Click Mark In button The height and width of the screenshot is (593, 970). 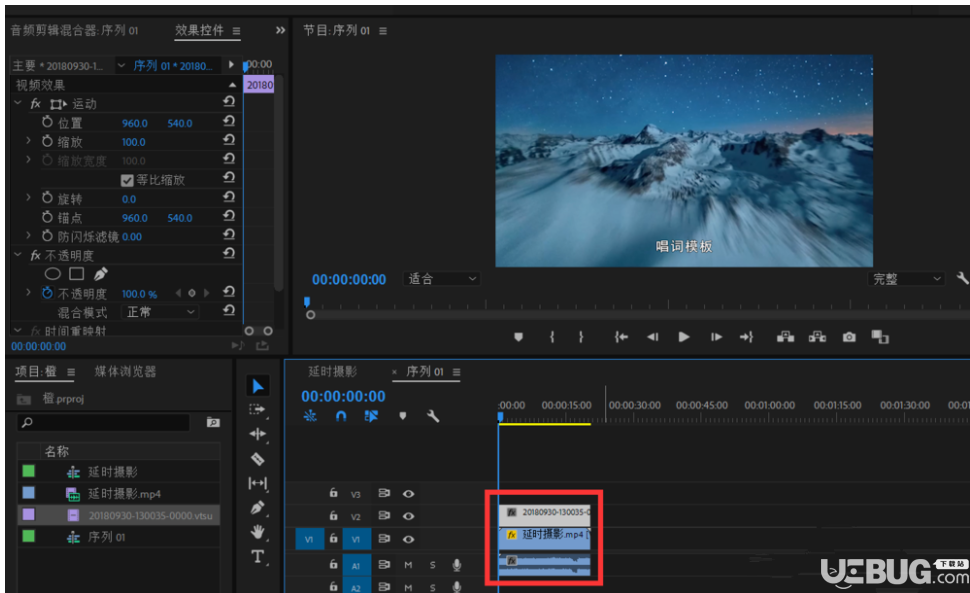(x=552, y=337)
